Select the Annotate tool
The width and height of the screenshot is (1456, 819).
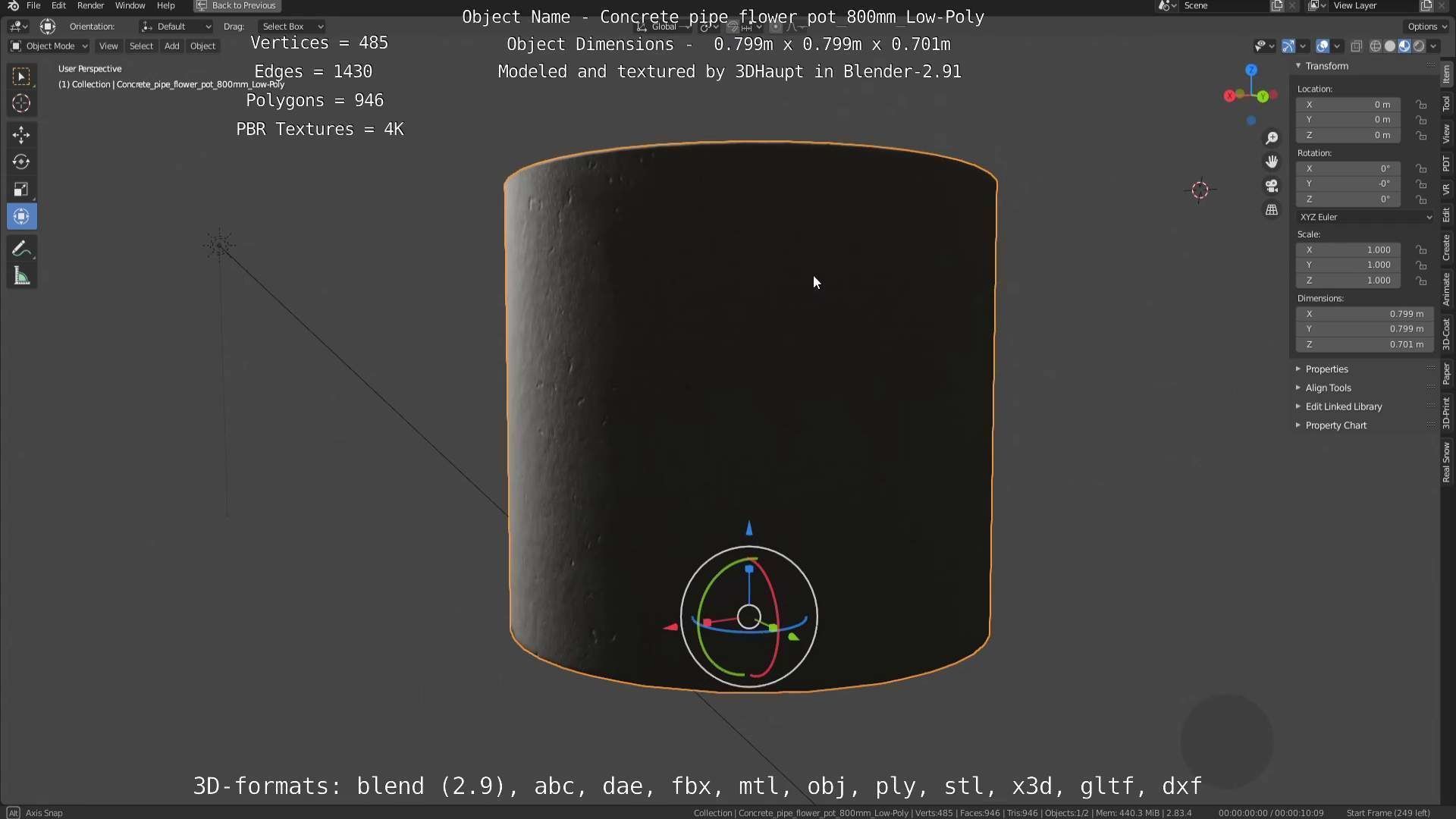tap(21, 249)
